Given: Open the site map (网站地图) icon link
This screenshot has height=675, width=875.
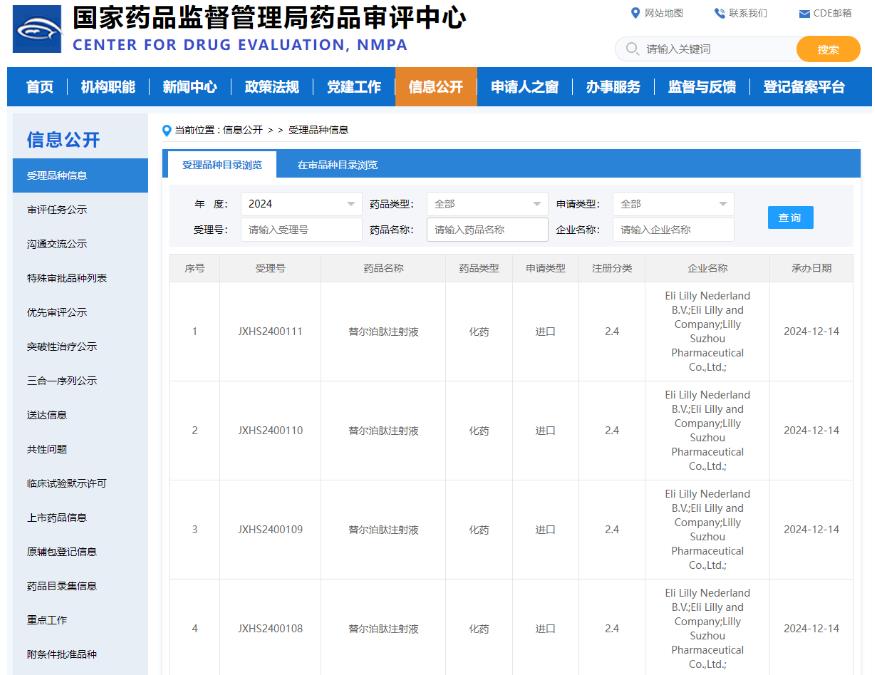Looking at the screenshot, I should pyautogui.click(x=635, y=13).
